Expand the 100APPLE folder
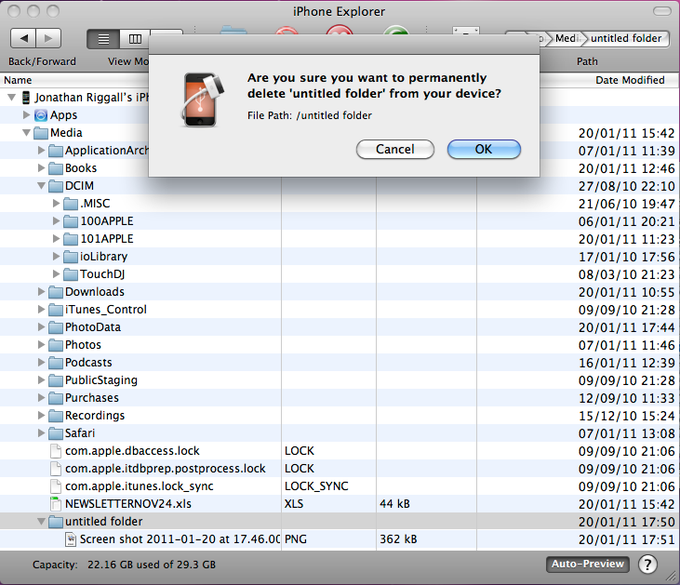This screenshot has height=585, width=680. [56, 221]
